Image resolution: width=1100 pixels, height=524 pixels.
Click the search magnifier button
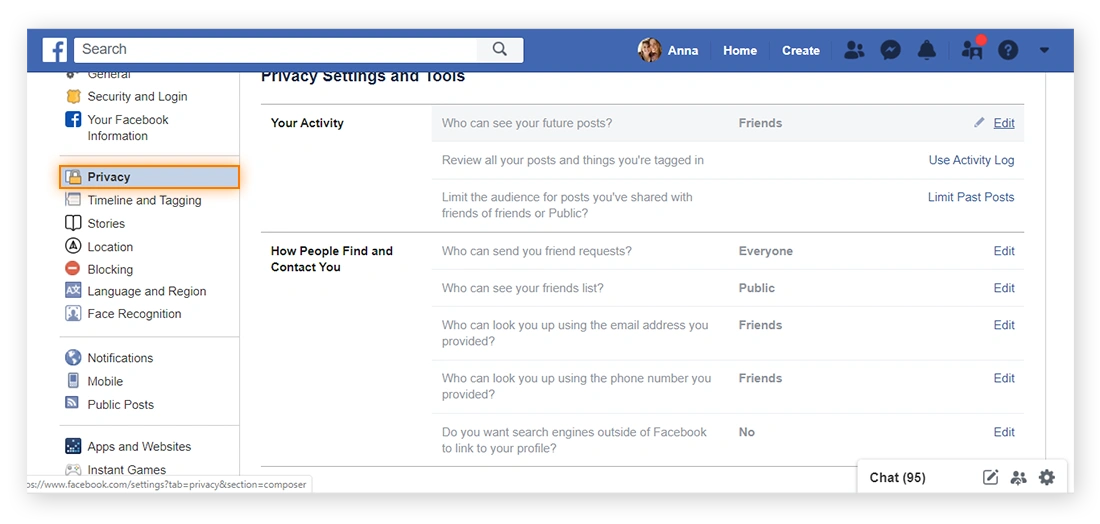click(x=500, y=49)
